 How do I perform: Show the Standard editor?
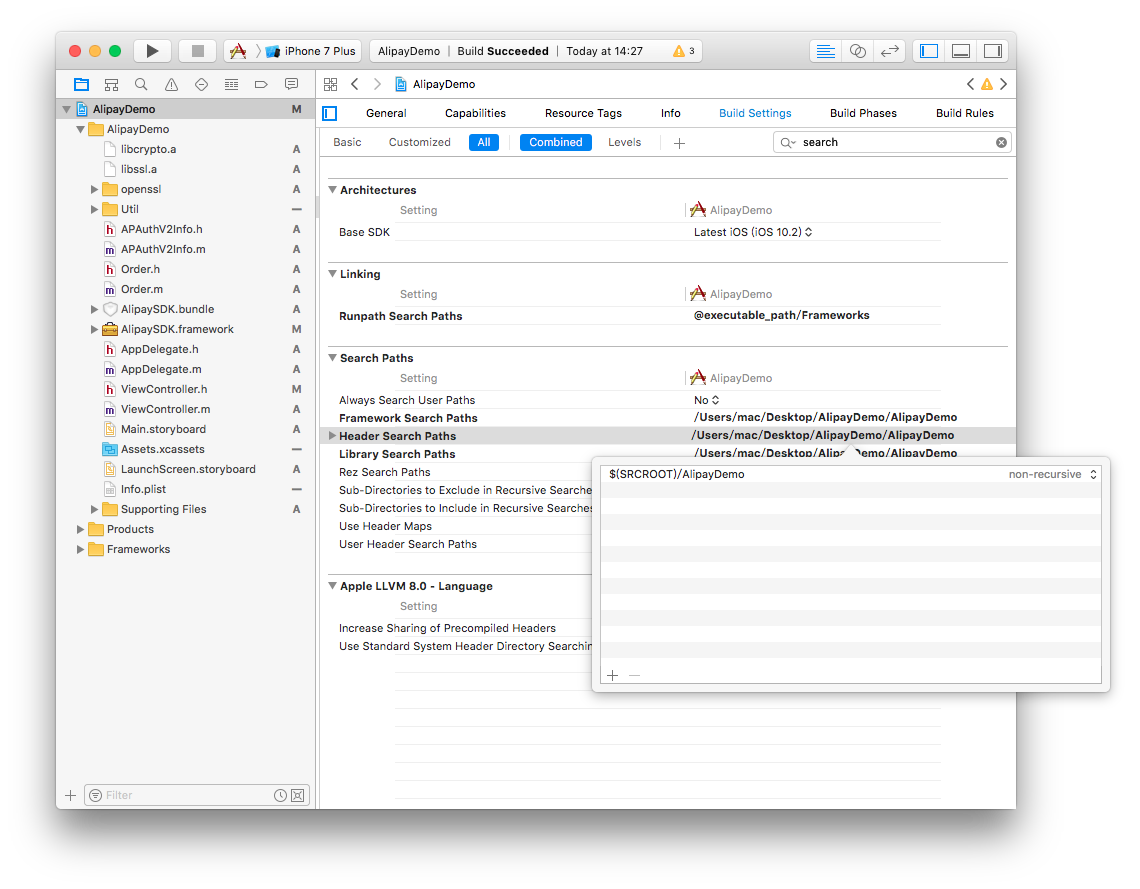(825, 51)
